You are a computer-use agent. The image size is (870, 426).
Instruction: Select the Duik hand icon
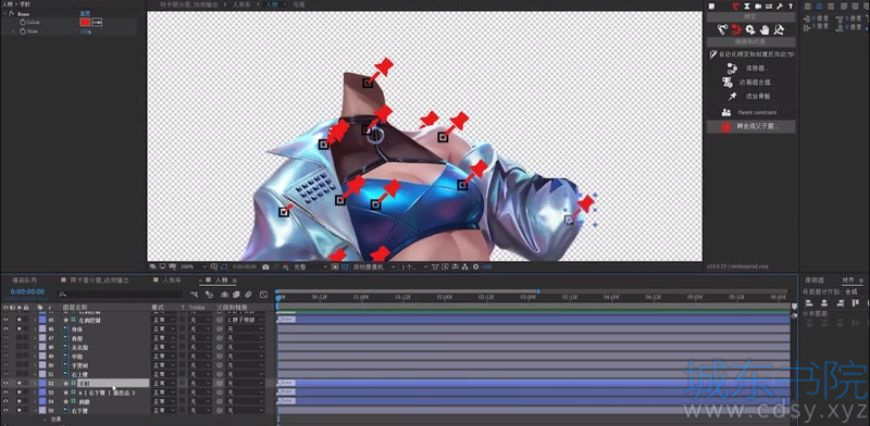[765, 30]
